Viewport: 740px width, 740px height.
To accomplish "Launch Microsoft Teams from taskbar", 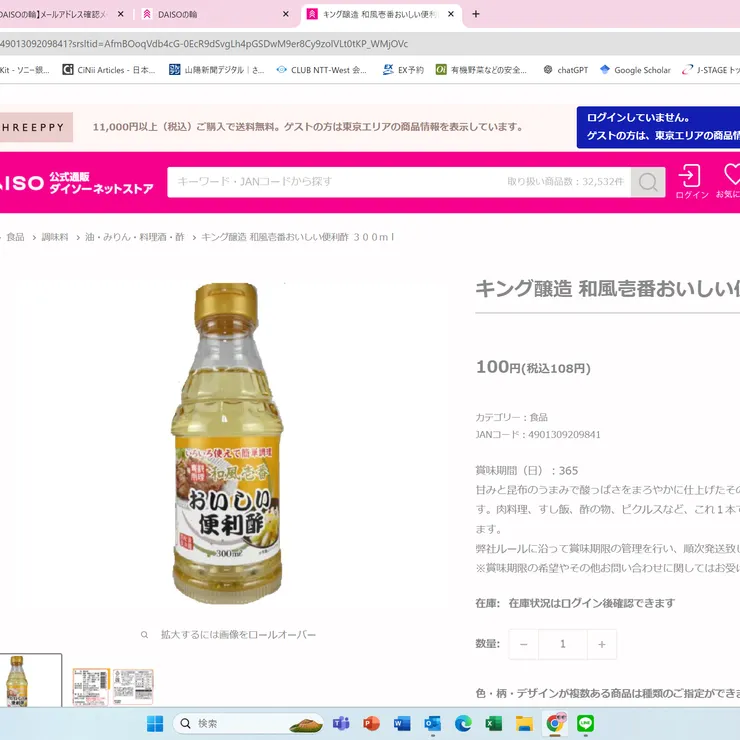I will coord(341,723).
